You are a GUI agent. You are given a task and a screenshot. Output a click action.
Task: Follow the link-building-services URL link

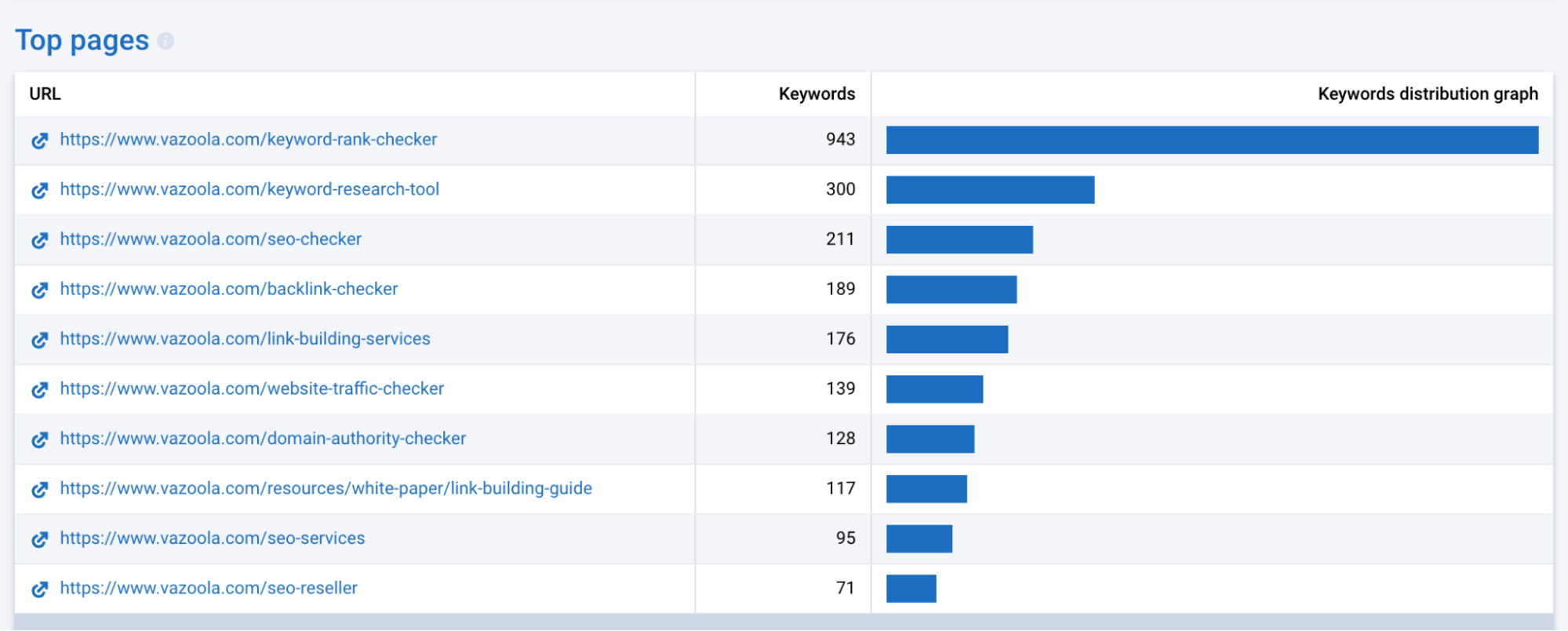pyautogui.click(x=246, y=339)
